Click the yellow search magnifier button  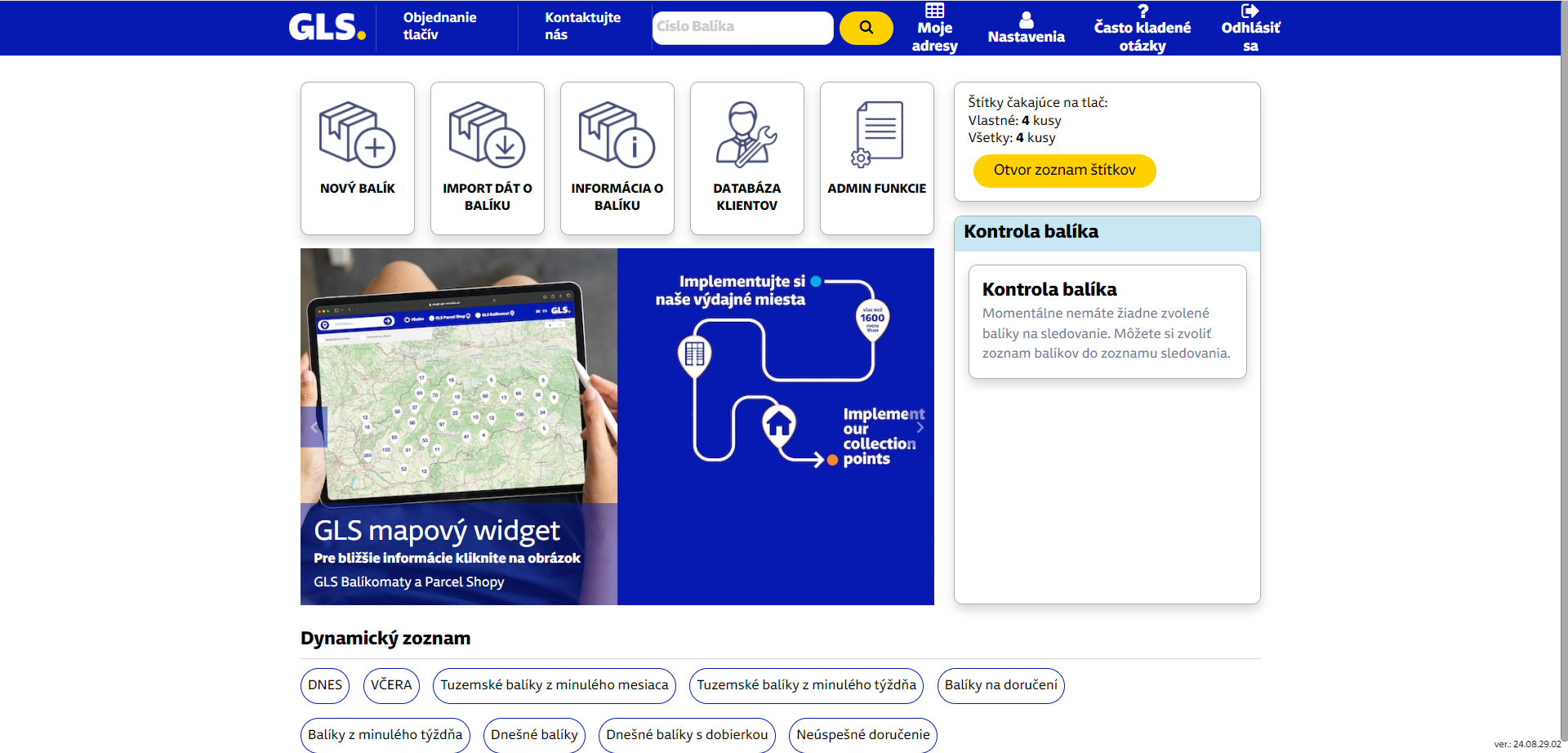[866, 28]
